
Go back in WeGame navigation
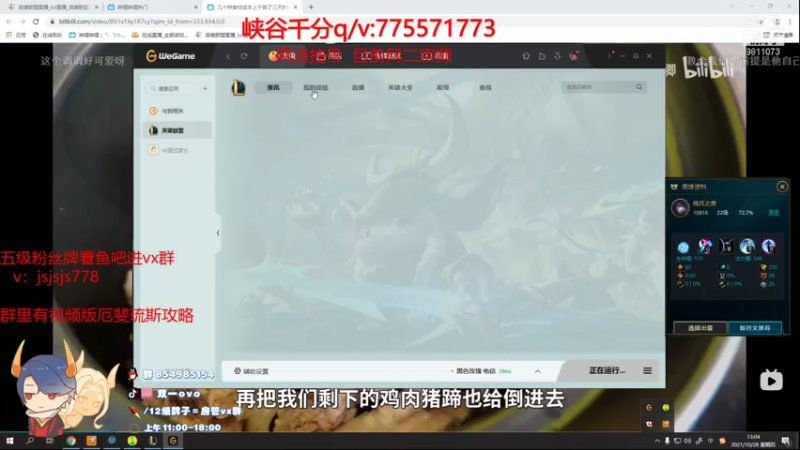point(228,56)
